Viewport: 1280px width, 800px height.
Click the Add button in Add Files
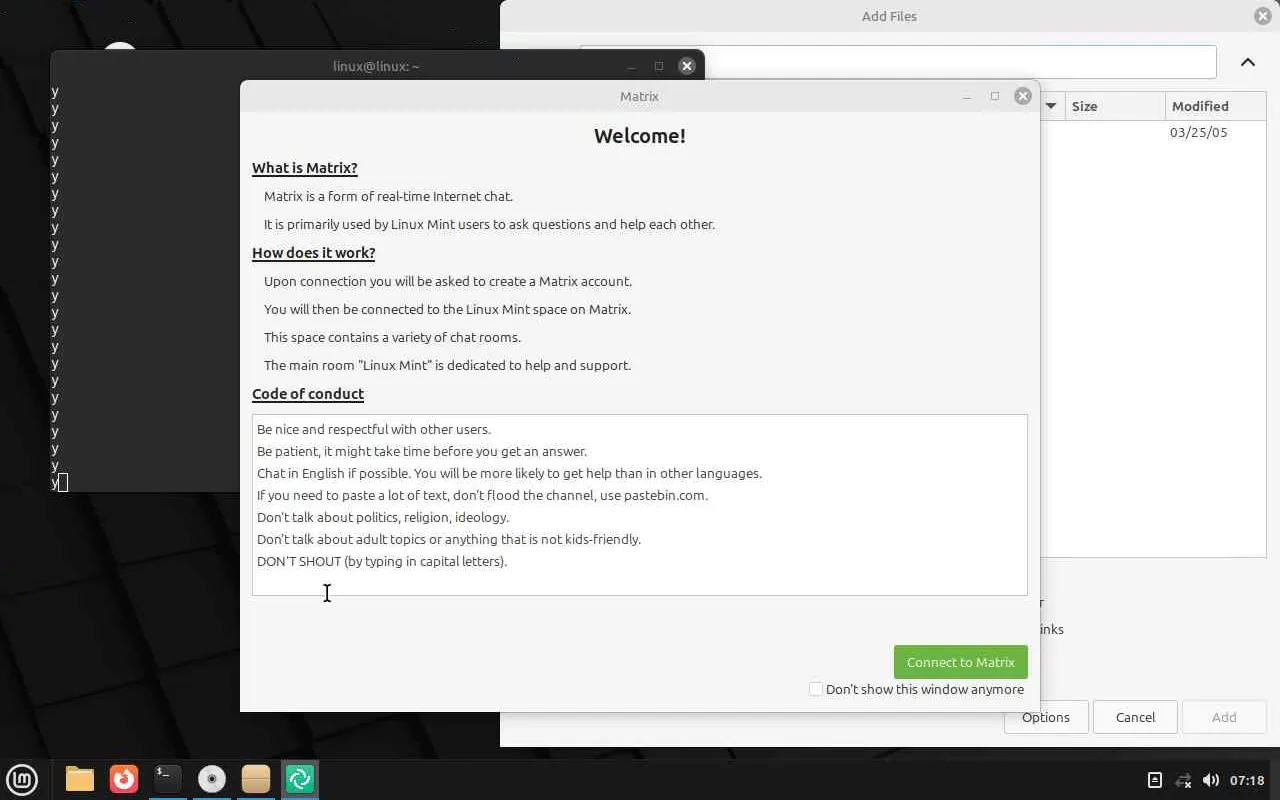1224,717
